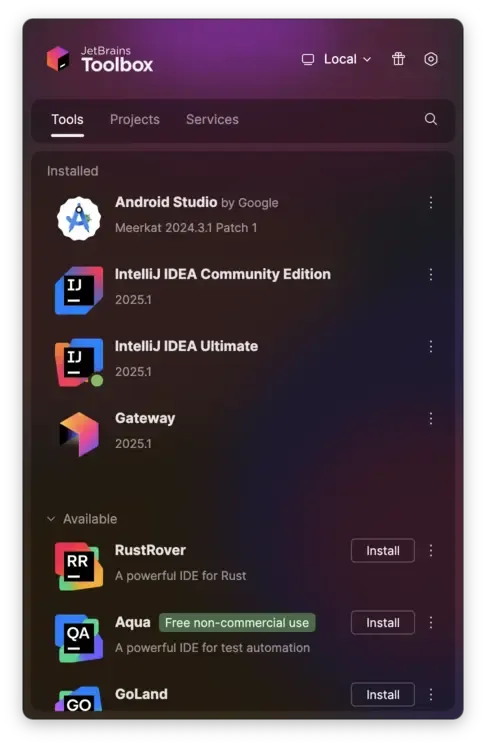Viewport: 486px width, 746px height.
Task: Click the monitor icon beside Local
Action: coord(308,59)
